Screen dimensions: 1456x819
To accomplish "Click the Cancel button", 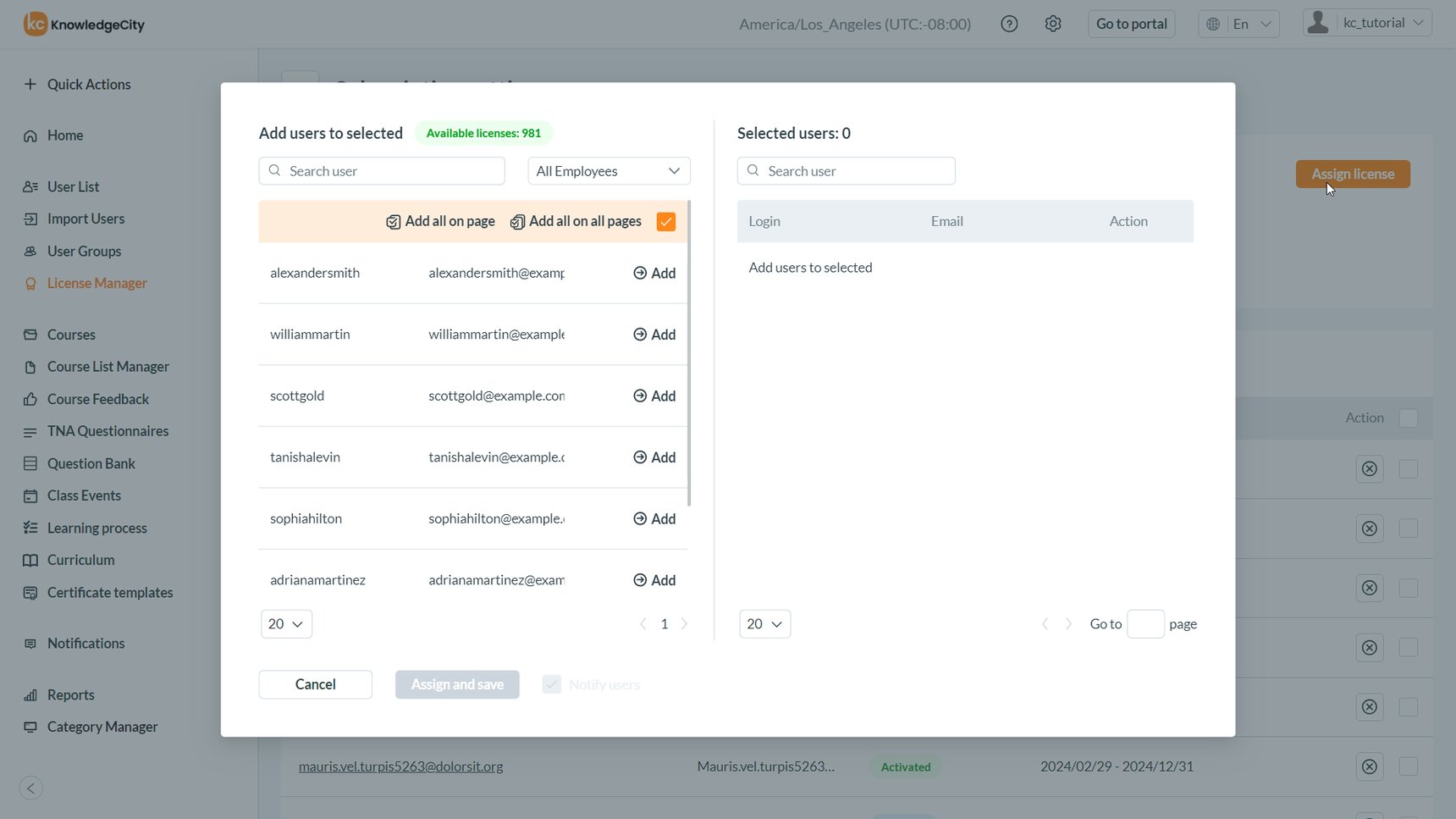I will (315, 683).
